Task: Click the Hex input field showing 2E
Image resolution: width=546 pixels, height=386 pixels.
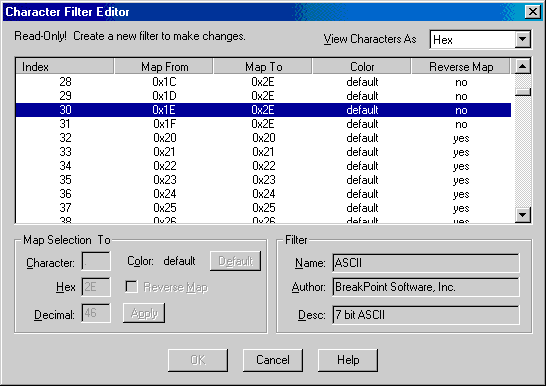Action: pos(96,287)
